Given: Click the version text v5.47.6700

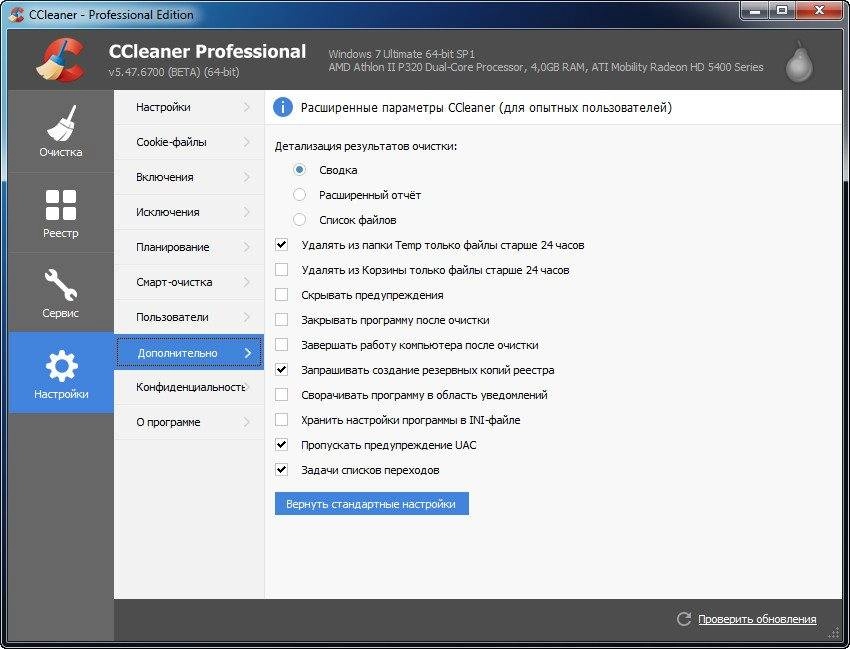Looking at the screenshot, I should coord(173,72).
